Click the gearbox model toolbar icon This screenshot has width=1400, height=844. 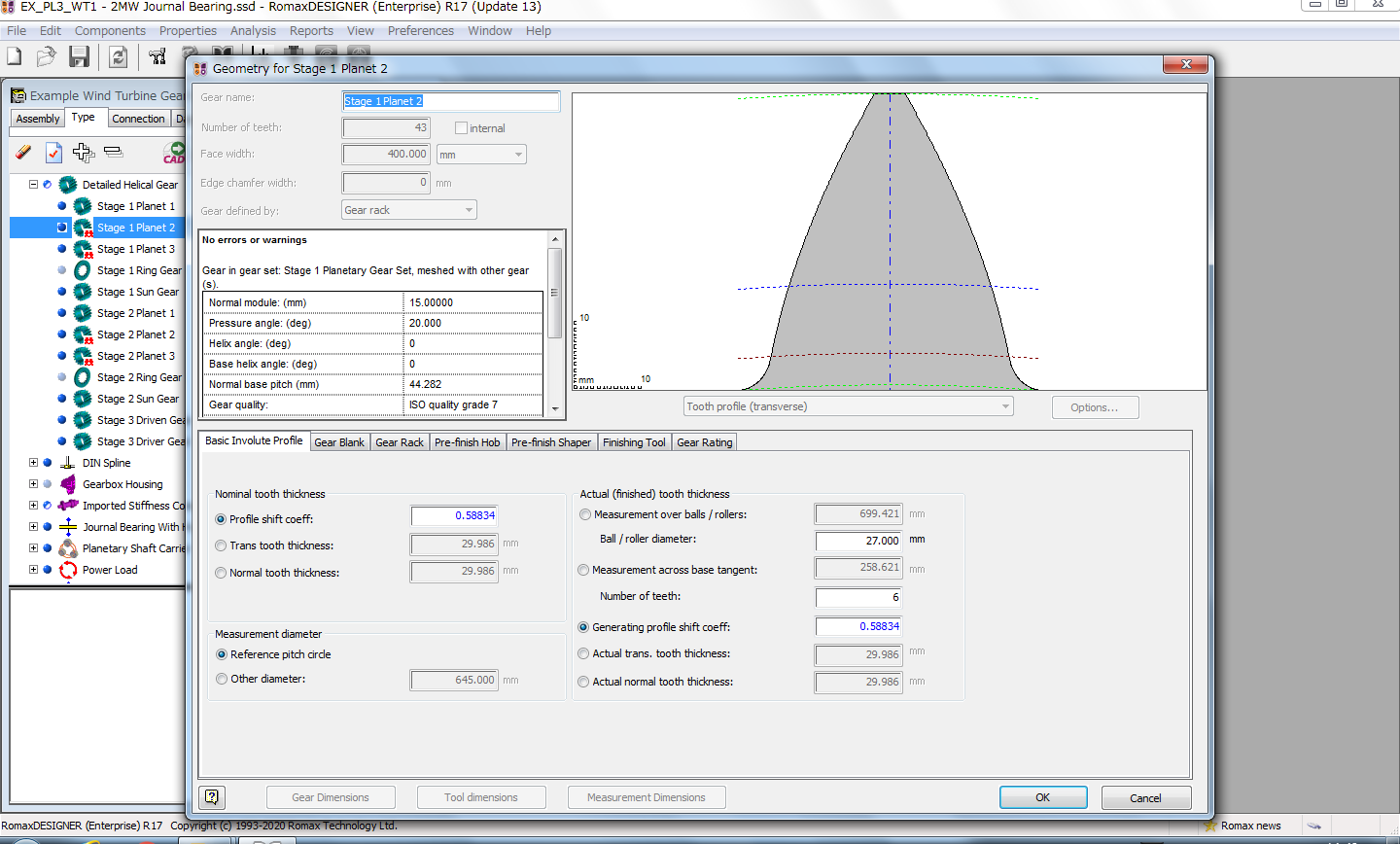[x=157, y=57]
